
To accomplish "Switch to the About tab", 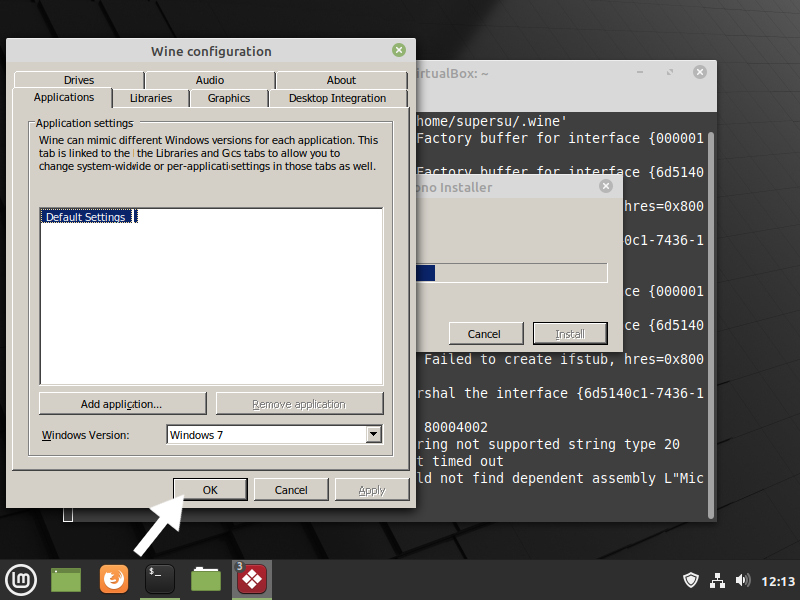I will coord(341,80).
